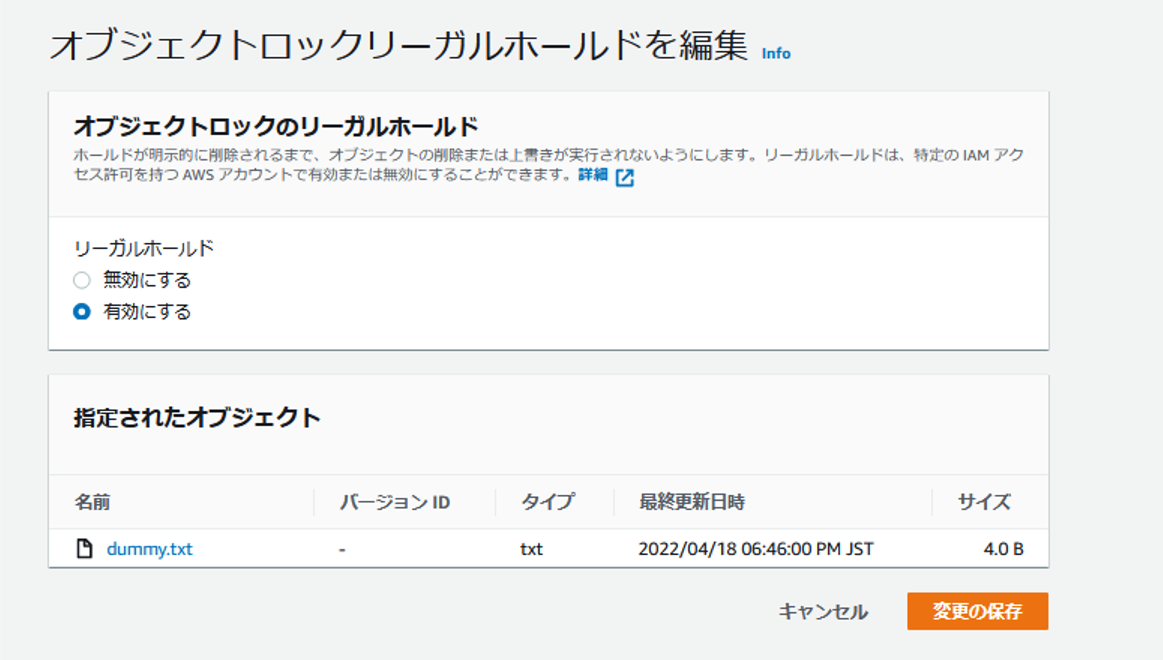Click the 4.0 B size cell
Screen dimensions: 1163x660
coord(1004,549)
